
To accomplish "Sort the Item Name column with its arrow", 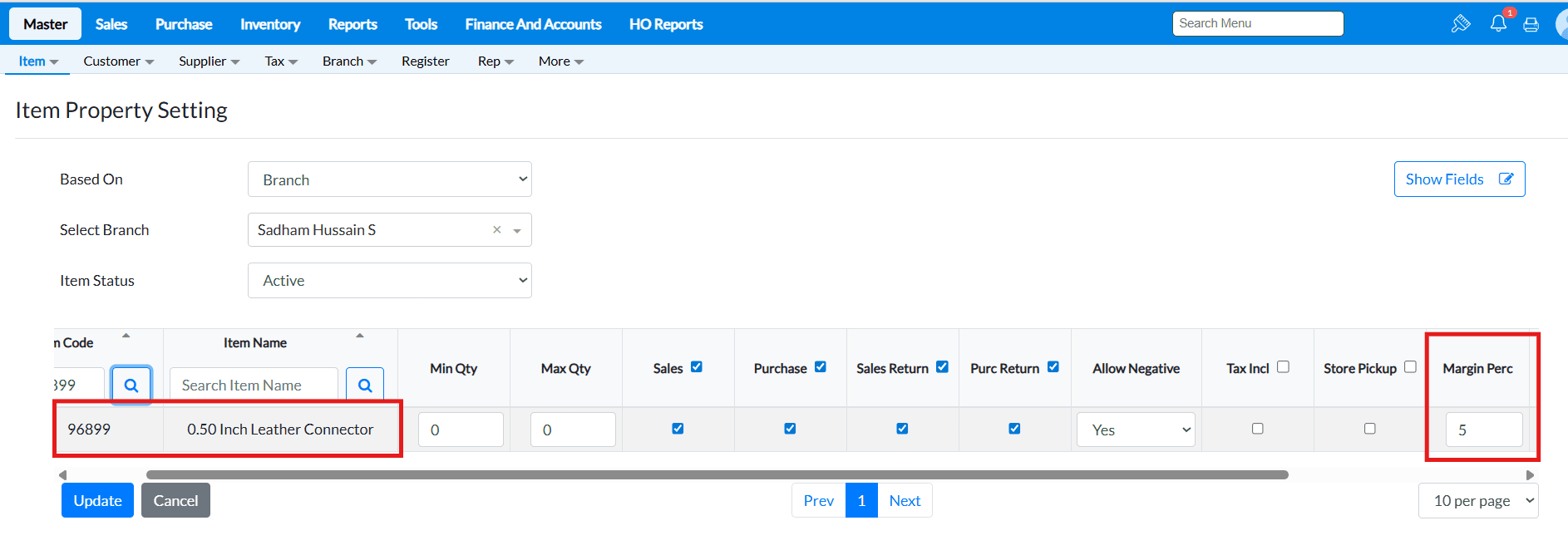I will (360, 336).
